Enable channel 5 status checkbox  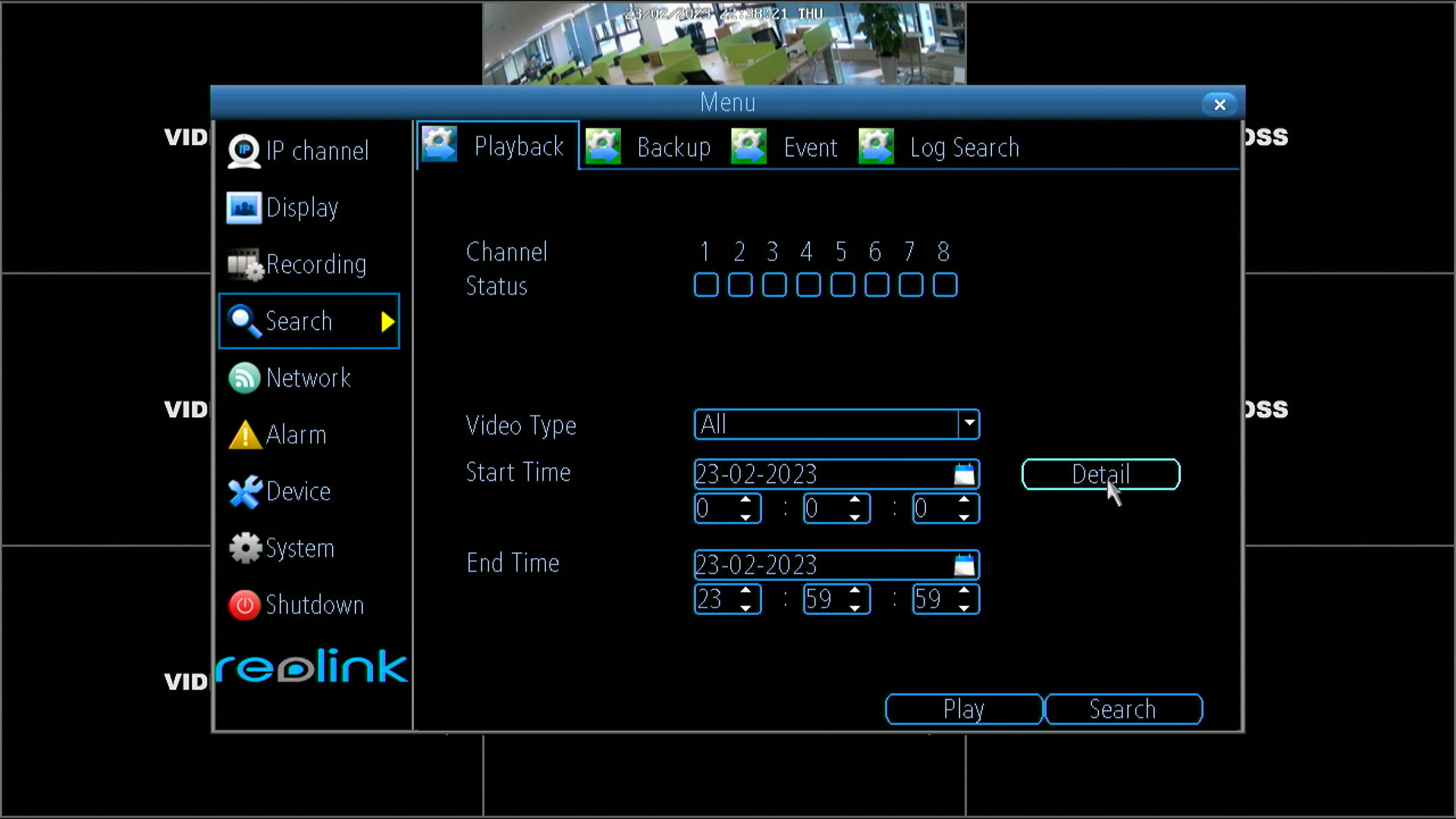pyautogui.click(x=841, y=285)
